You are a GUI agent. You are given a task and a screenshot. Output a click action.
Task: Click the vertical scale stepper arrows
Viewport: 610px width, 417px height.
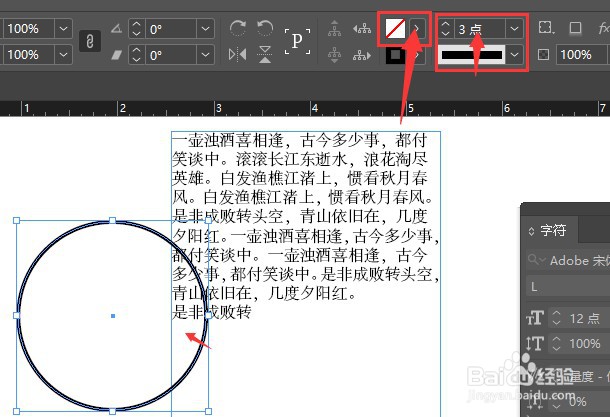click(x=557, y=343)
